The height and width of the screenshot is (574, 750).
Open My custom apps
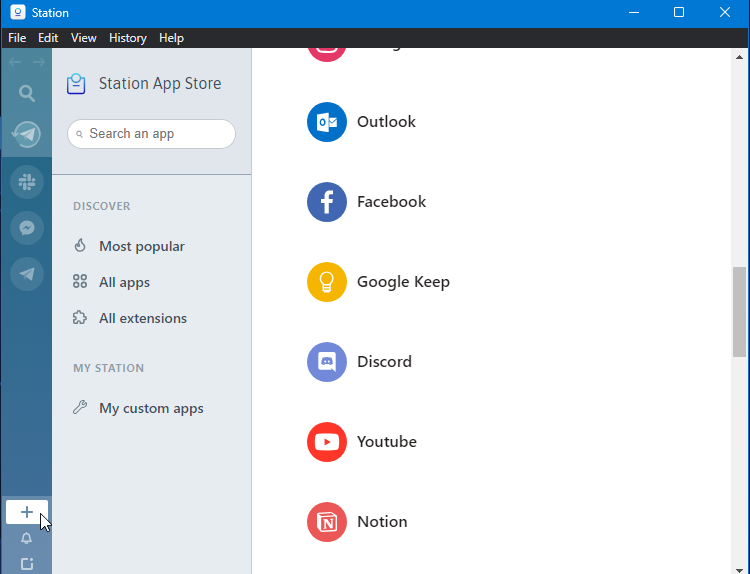[x=151, y=408]
